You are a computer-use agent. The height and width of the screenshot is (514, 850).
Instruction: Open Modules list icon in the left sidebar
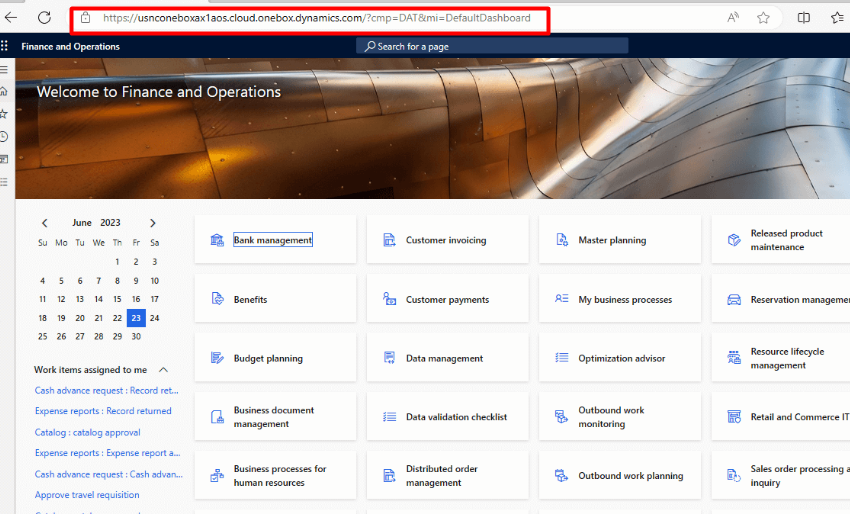pos(4,182)
